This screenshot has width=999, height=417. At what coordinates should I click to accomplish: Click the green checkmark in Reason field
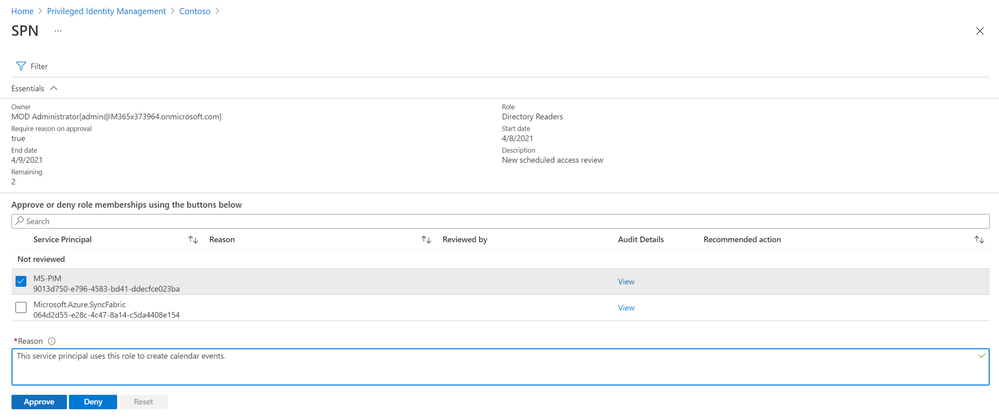(x=982, y=355)
